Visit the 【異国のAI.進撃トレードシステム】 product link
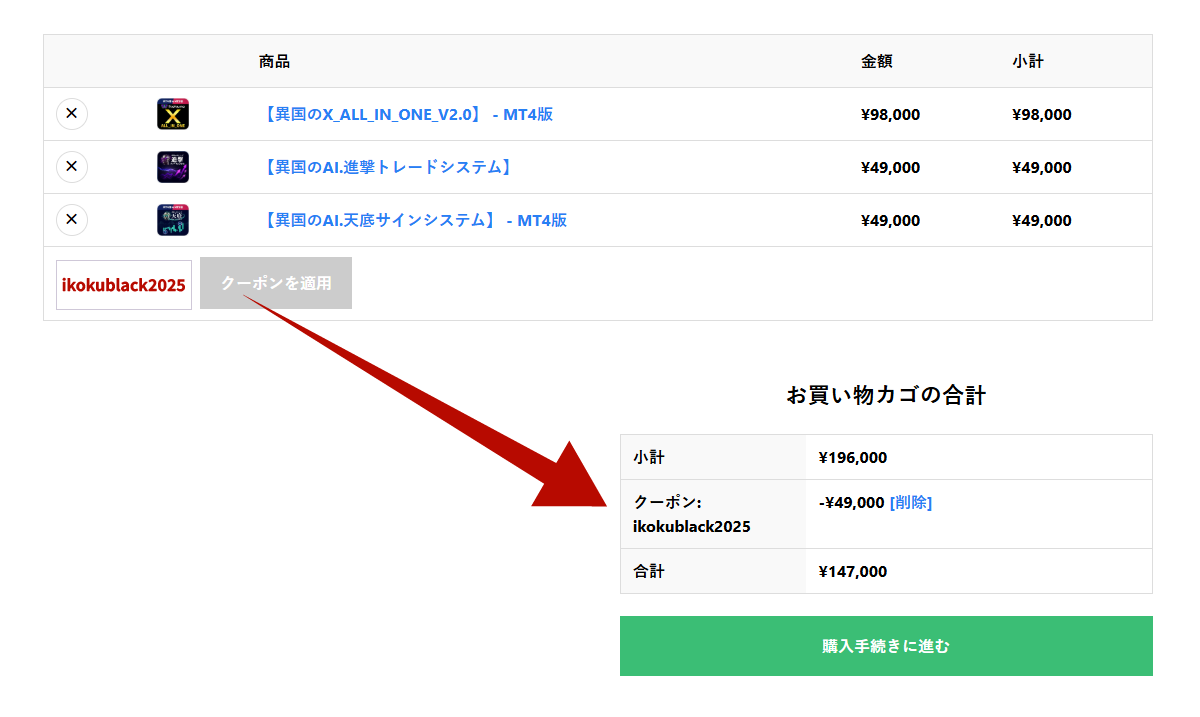Screen dimensions: 1200x717 pyautogui.click(x=387, y=167)
